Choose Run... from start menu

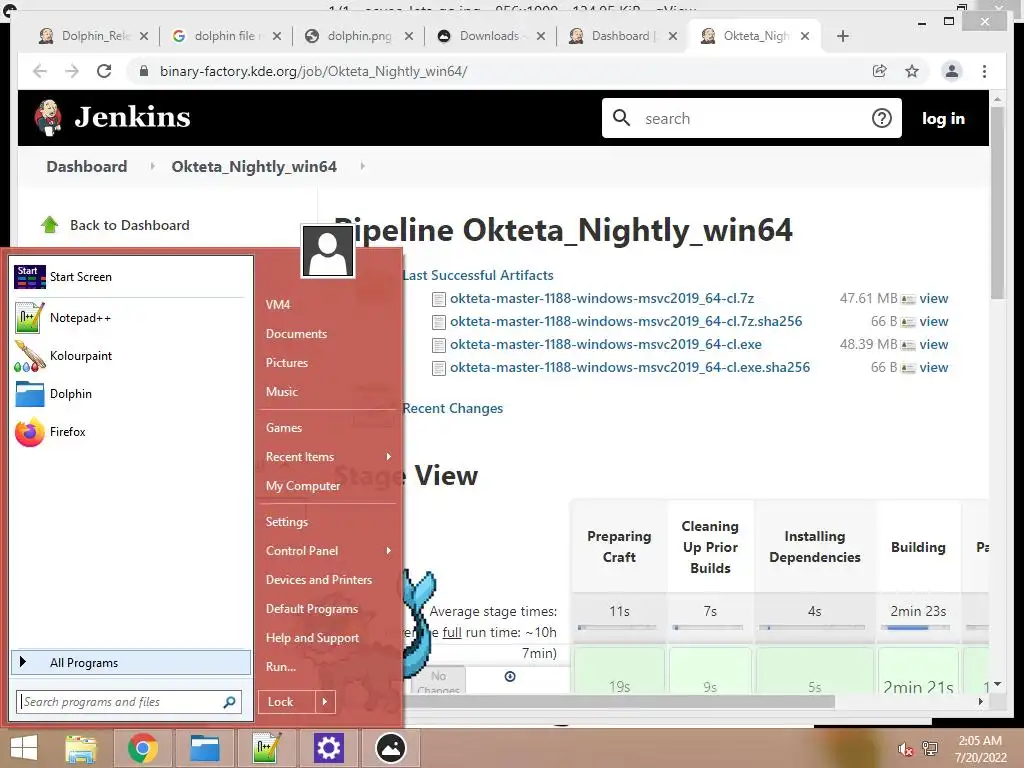click(281, 667)
